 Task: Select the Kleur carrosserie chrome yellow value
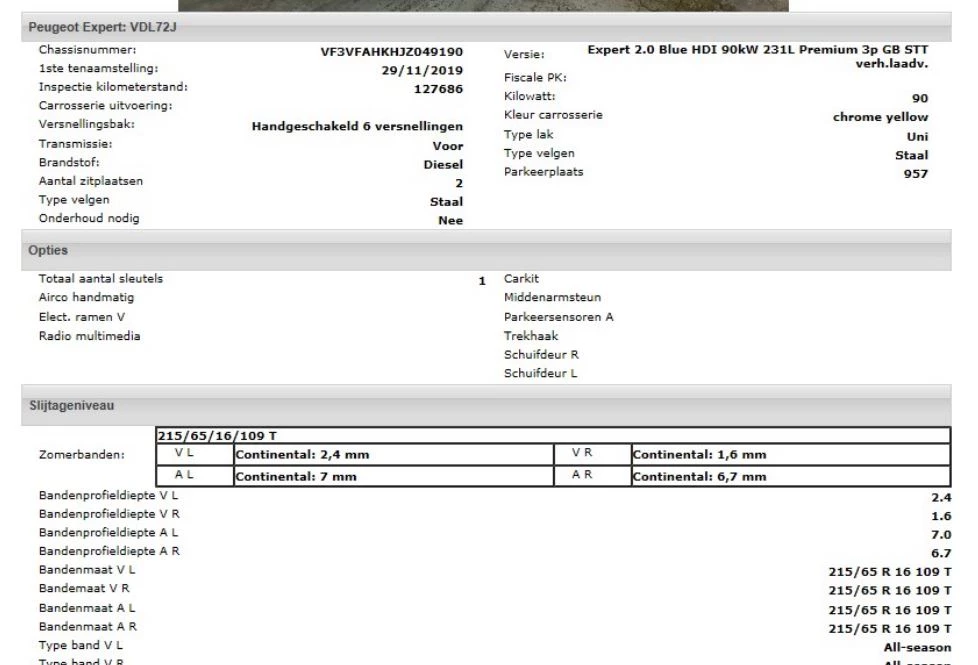pyautogui.click(x=880, y=116)
